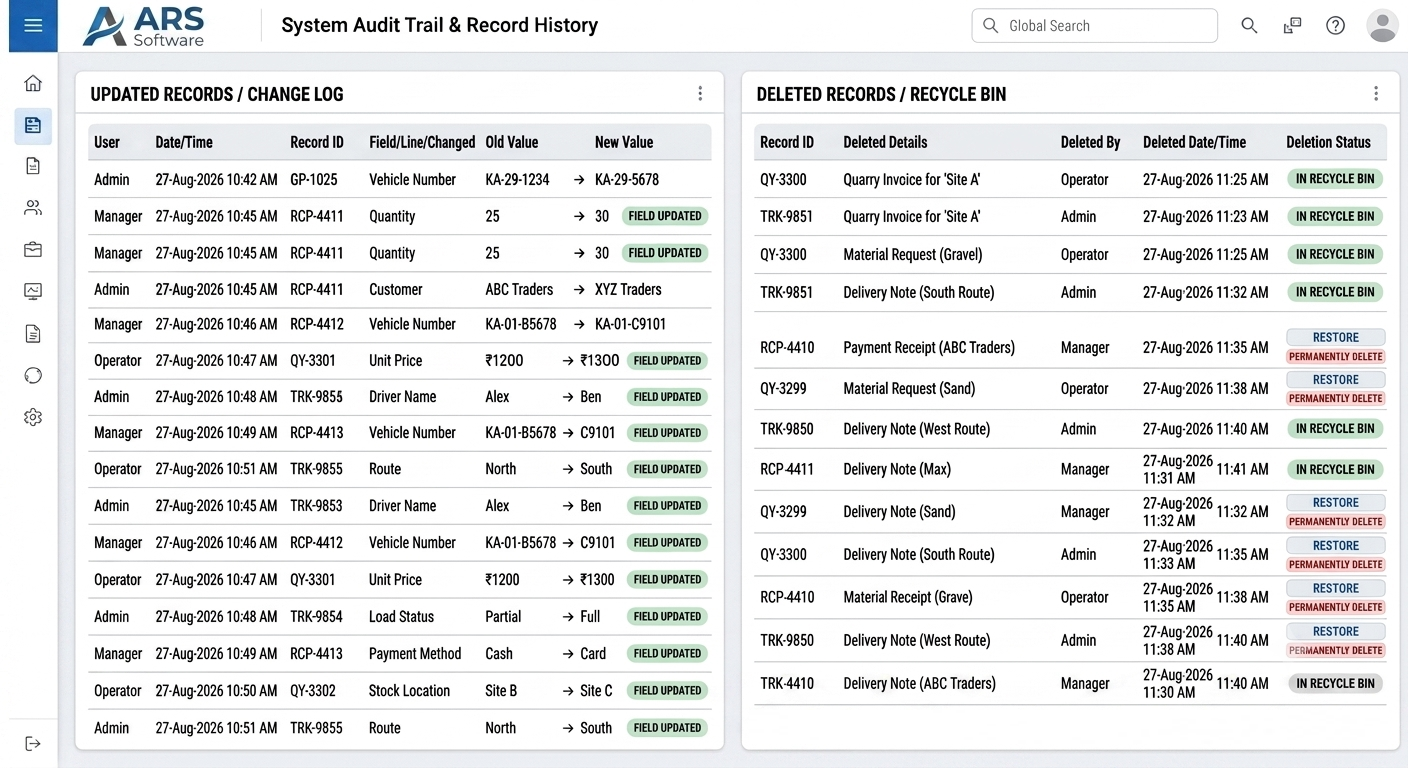1408x768 pixels.
Task: Restore the TRK-9850 Delivery Note (West Route)
Action: point(1335,632)
